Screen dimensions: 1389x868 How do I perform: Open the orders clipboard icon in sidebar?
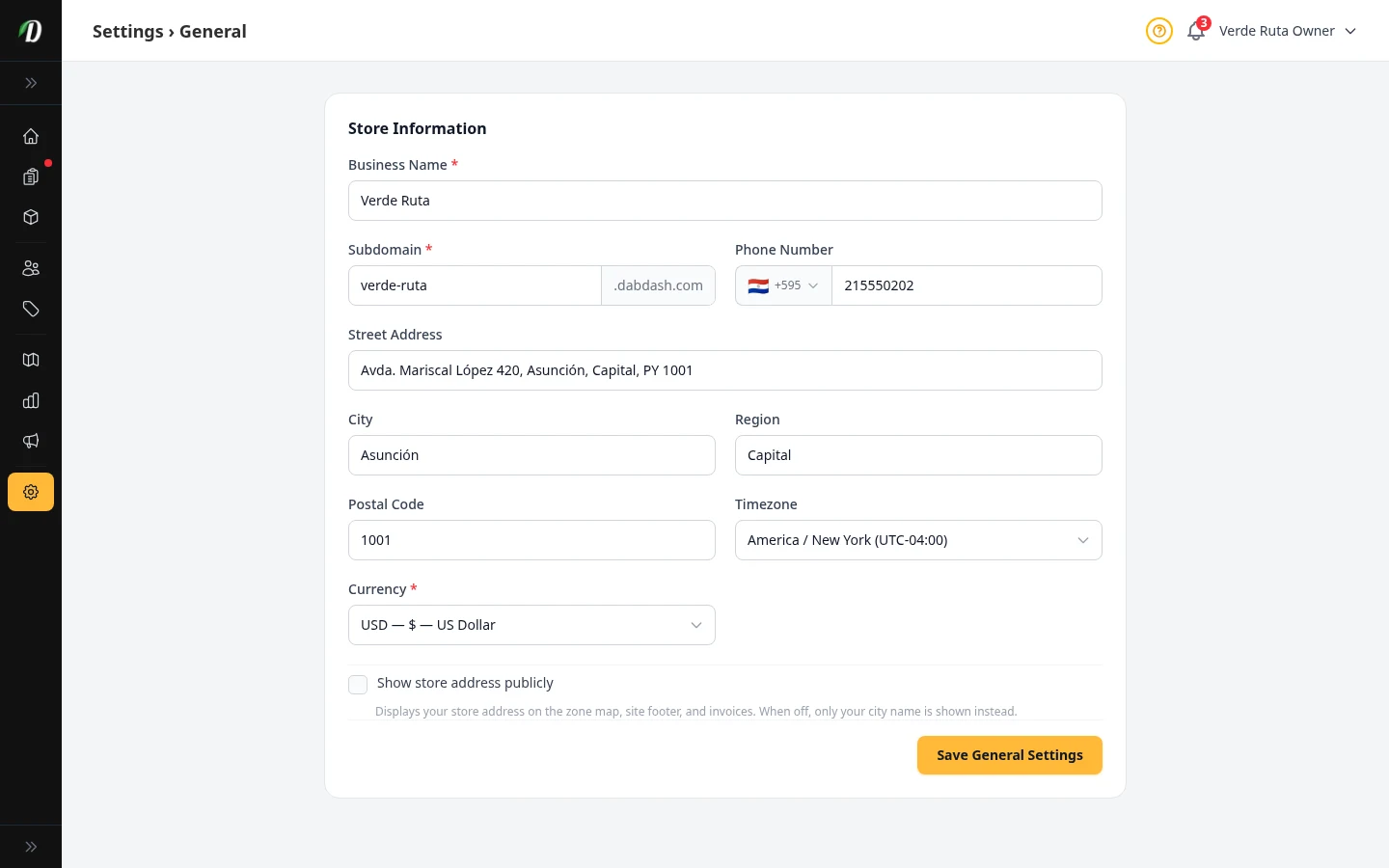(x=31, y=176)
